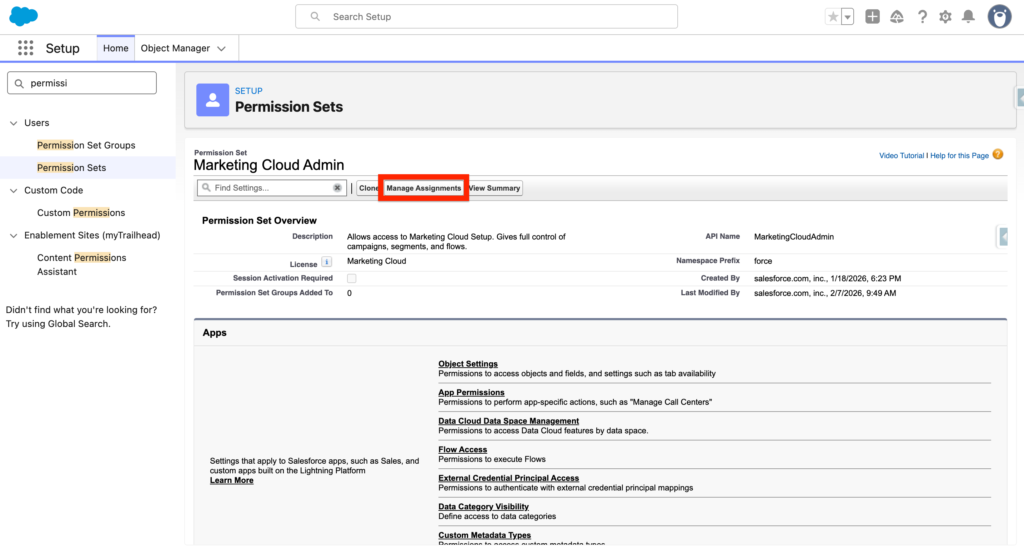Collapse the Users section in sidebar

coord(14,123)
